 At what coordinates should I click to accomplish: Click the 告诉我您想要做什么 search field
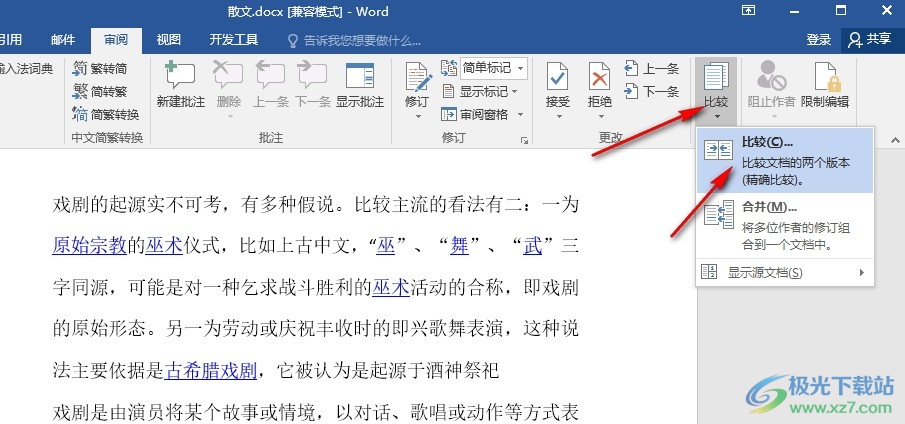[x=362, y=40]
